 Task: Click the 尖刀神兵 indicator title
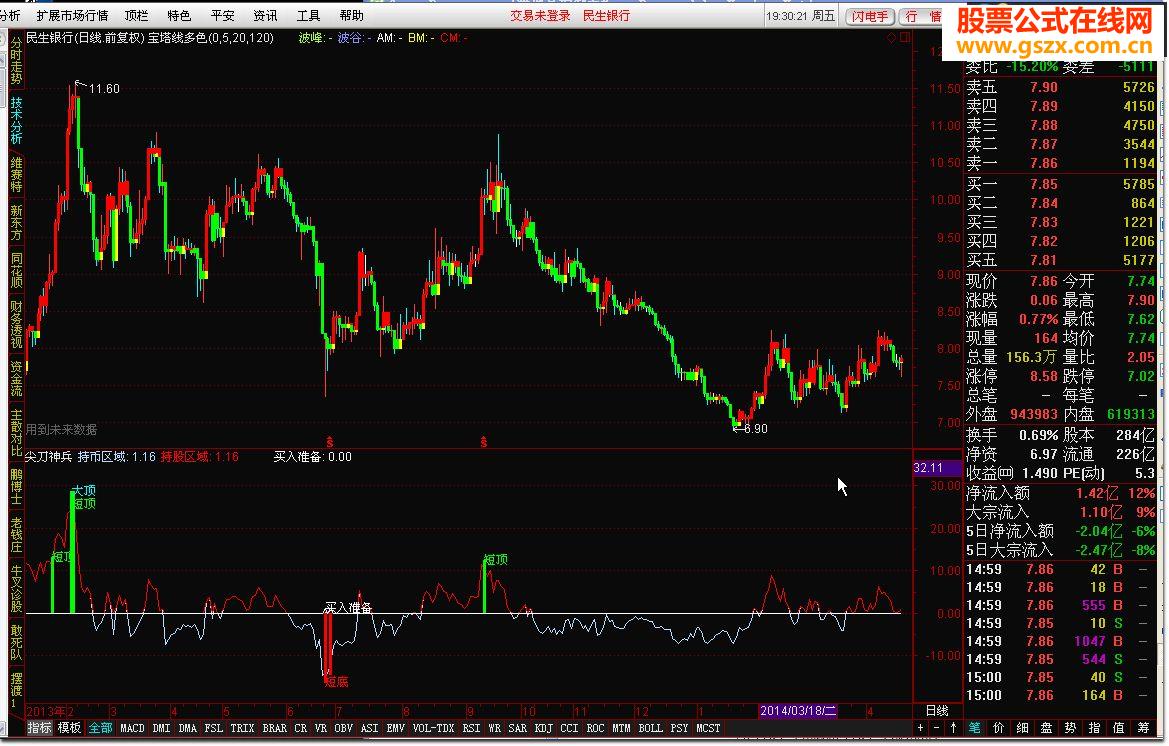pyautogui.click(x=48, y=456)
